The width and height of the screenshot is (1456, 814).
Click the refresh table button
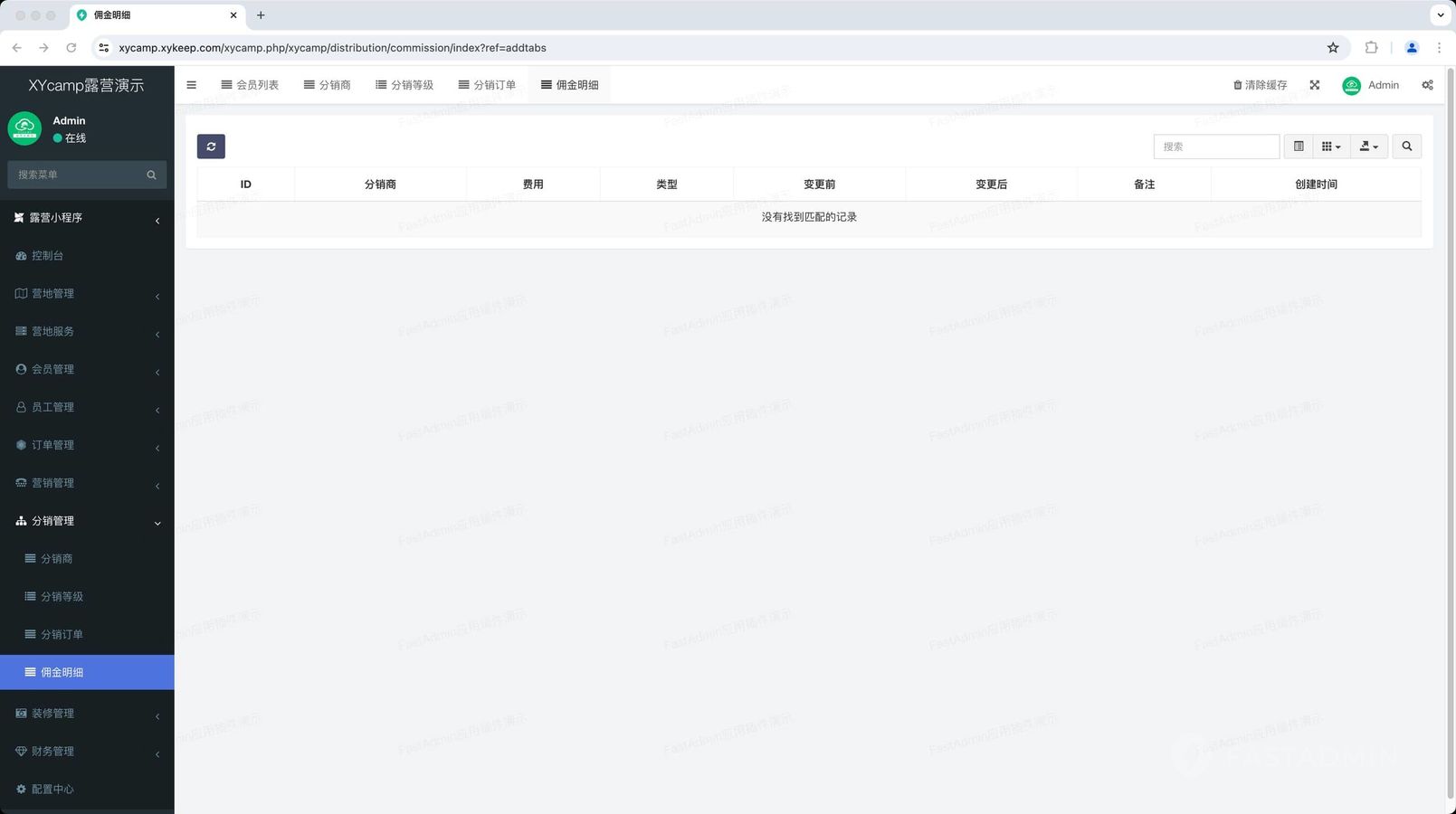211,147
